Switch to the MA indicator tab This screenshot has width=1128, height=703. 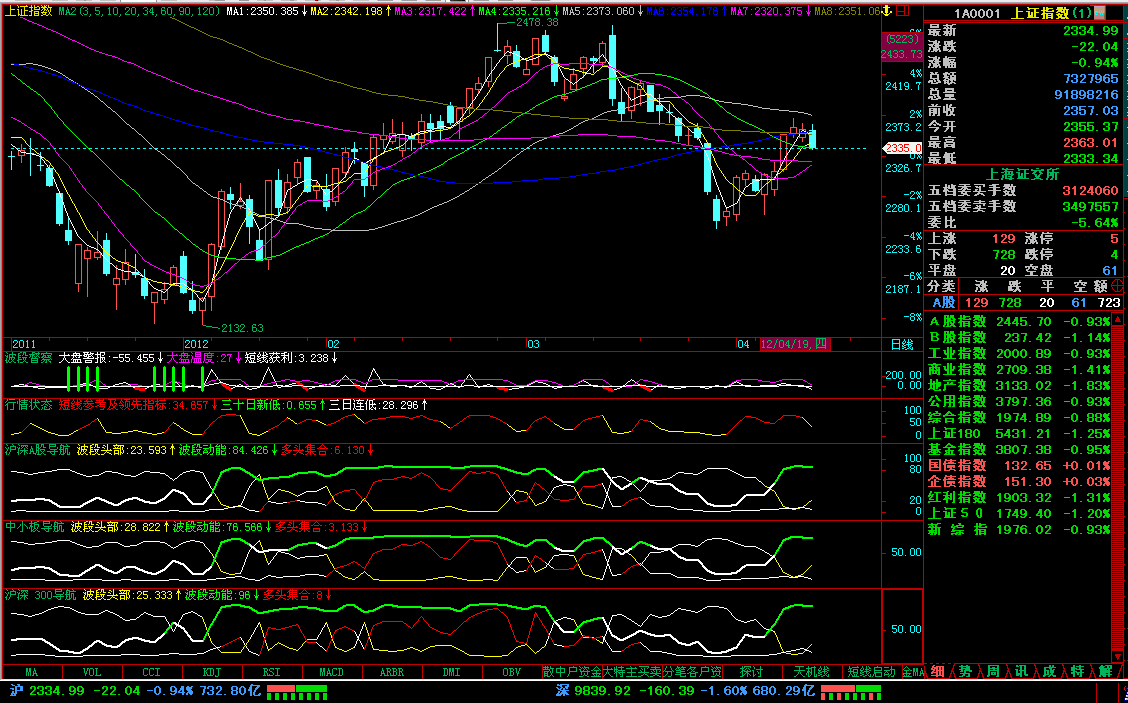pos(32,672)
